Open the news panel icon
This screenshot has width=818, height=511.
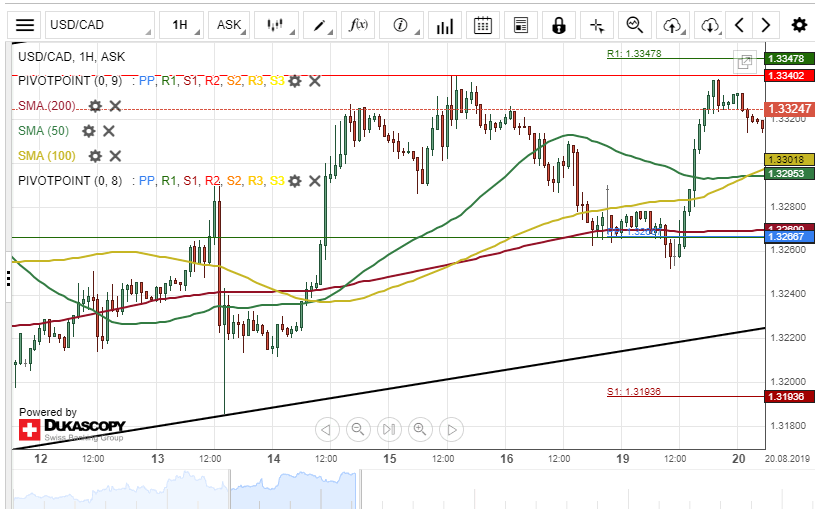click(x=521, y=25)
